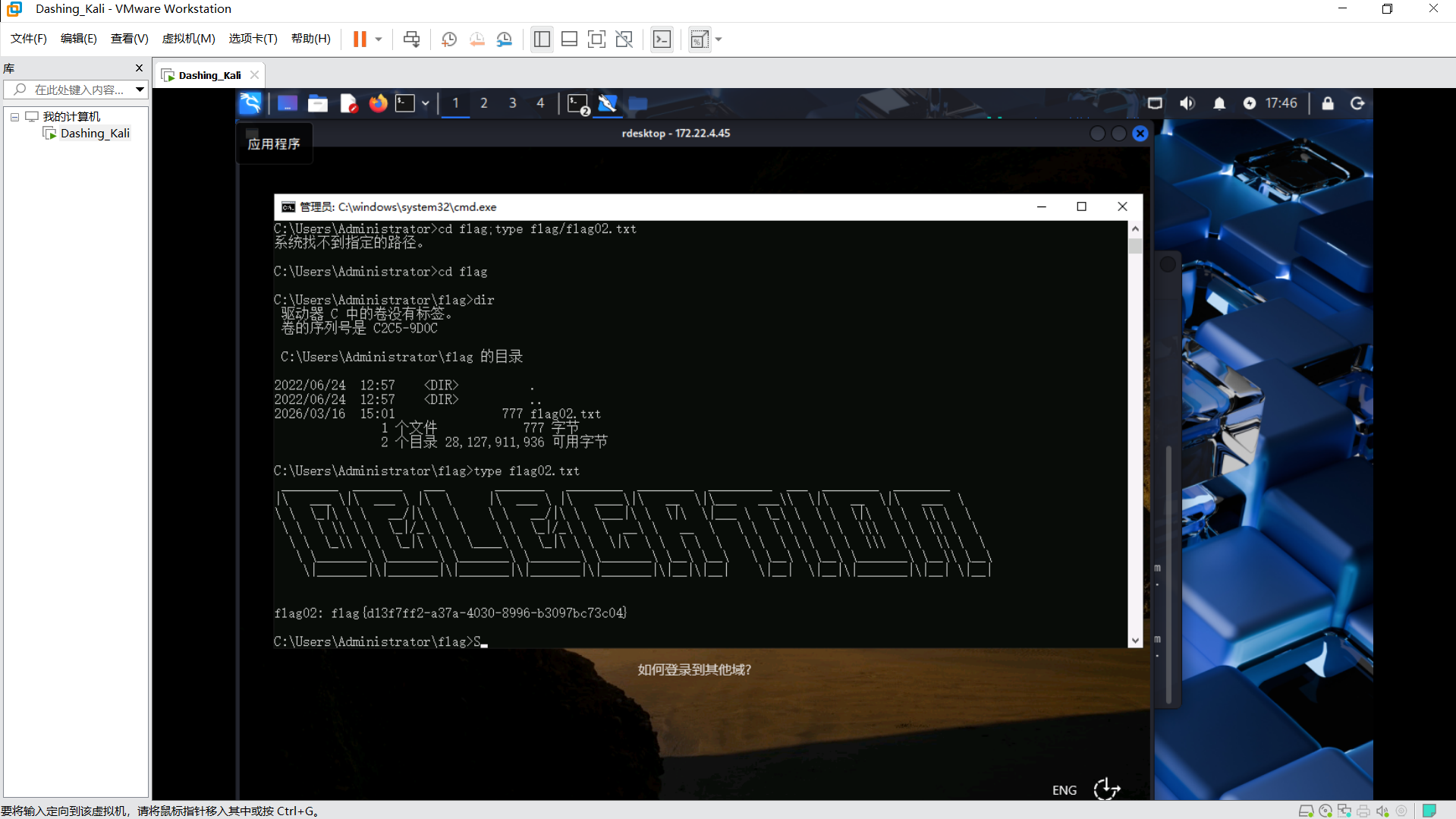Viewport: 1456px width, 819px height.
Task: Open the 虚拟机(M) menu
Action: click(188, 39)
